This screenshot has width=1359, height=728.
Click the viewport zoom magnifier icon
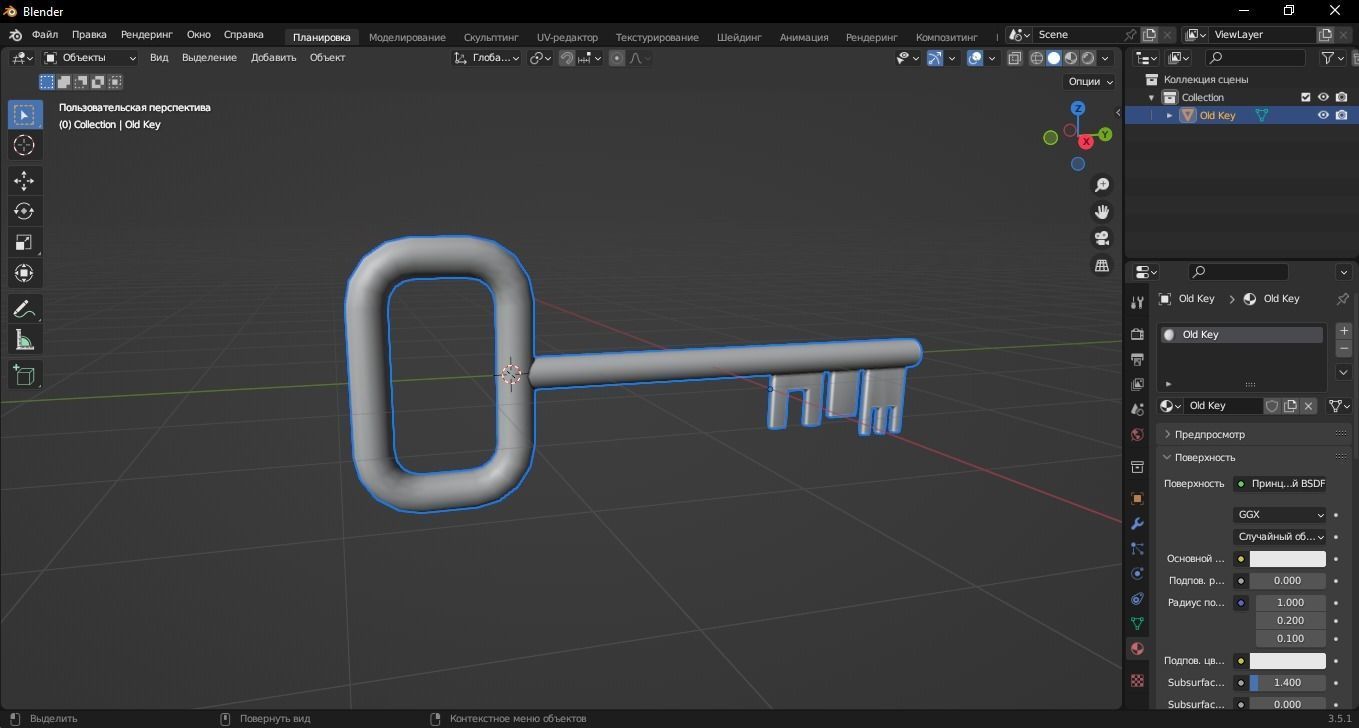pos(1102,185)
